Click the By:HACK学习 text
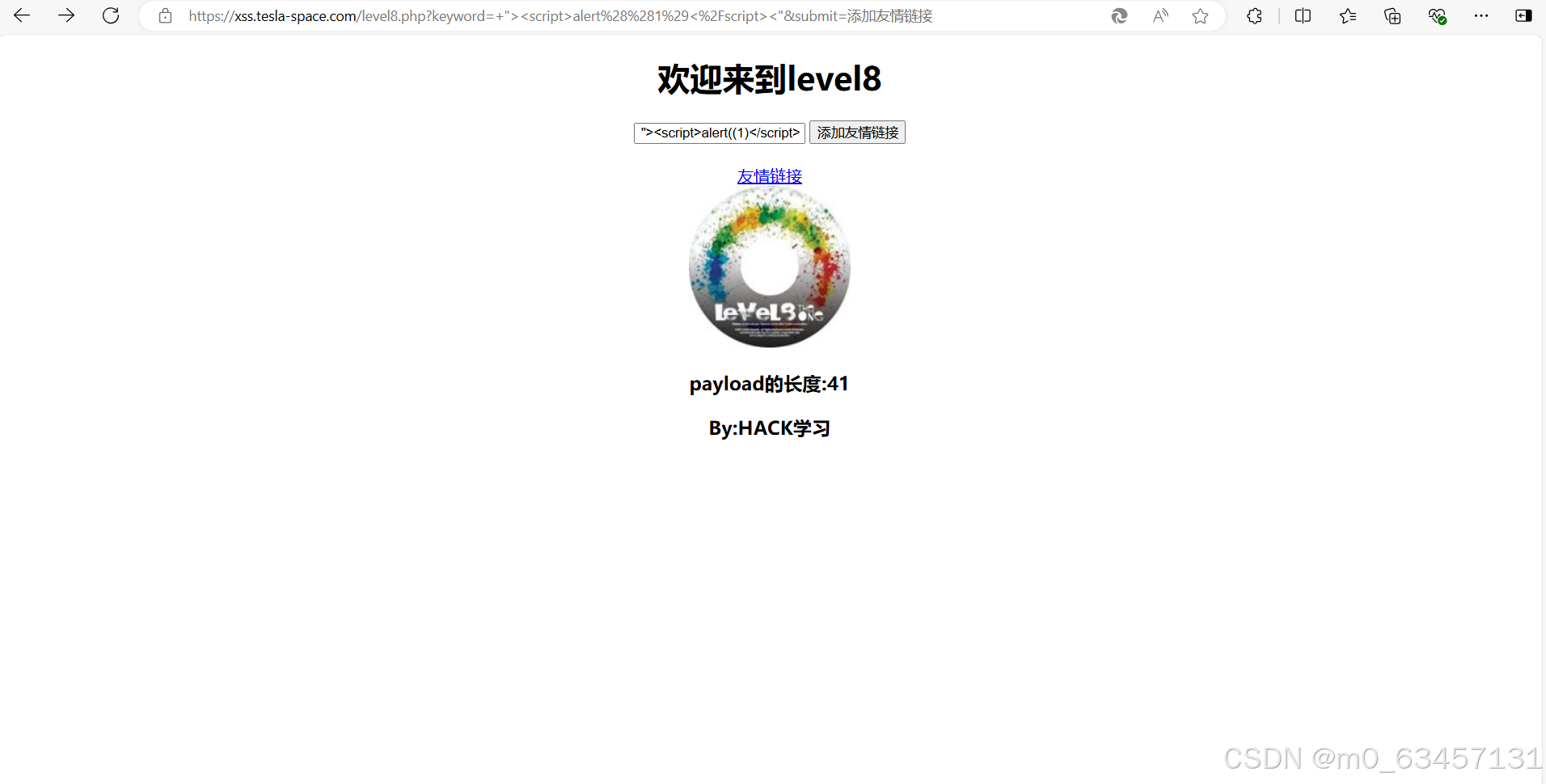Image resolution: width=1546 pixels, height=784 pixels. click(770, 428)
